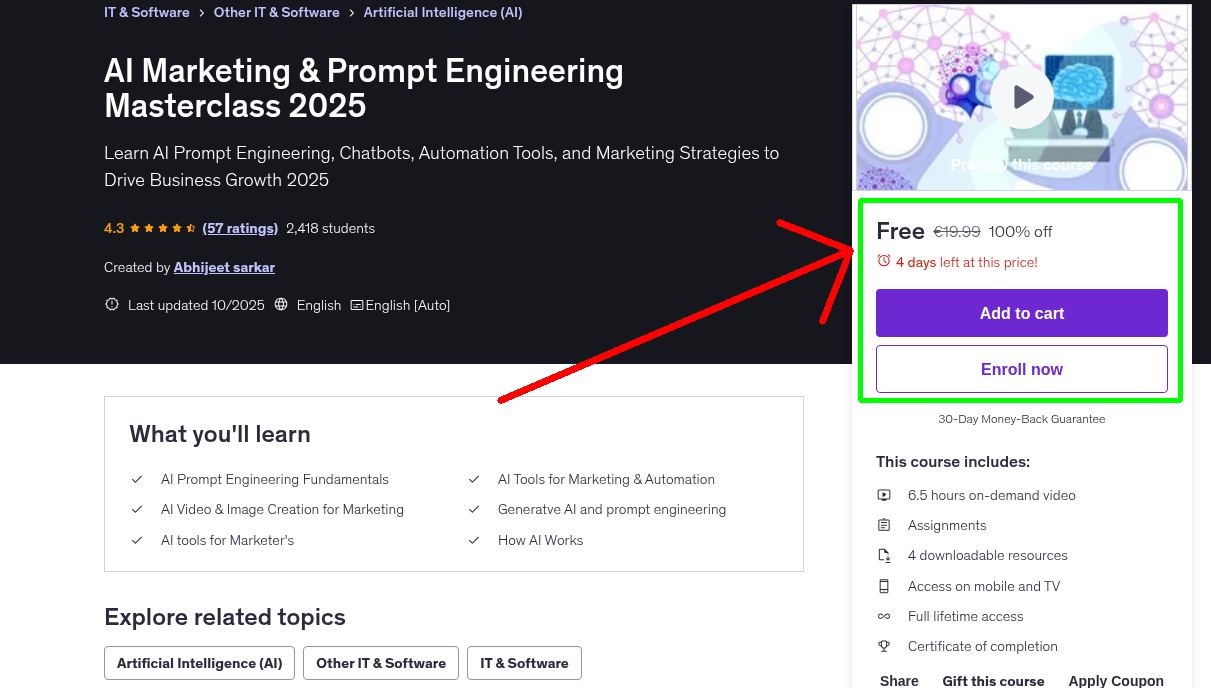The height and width of the screenshot is (688, 1211).
Task: Play the course preview video
Action: click(1022, 98)
